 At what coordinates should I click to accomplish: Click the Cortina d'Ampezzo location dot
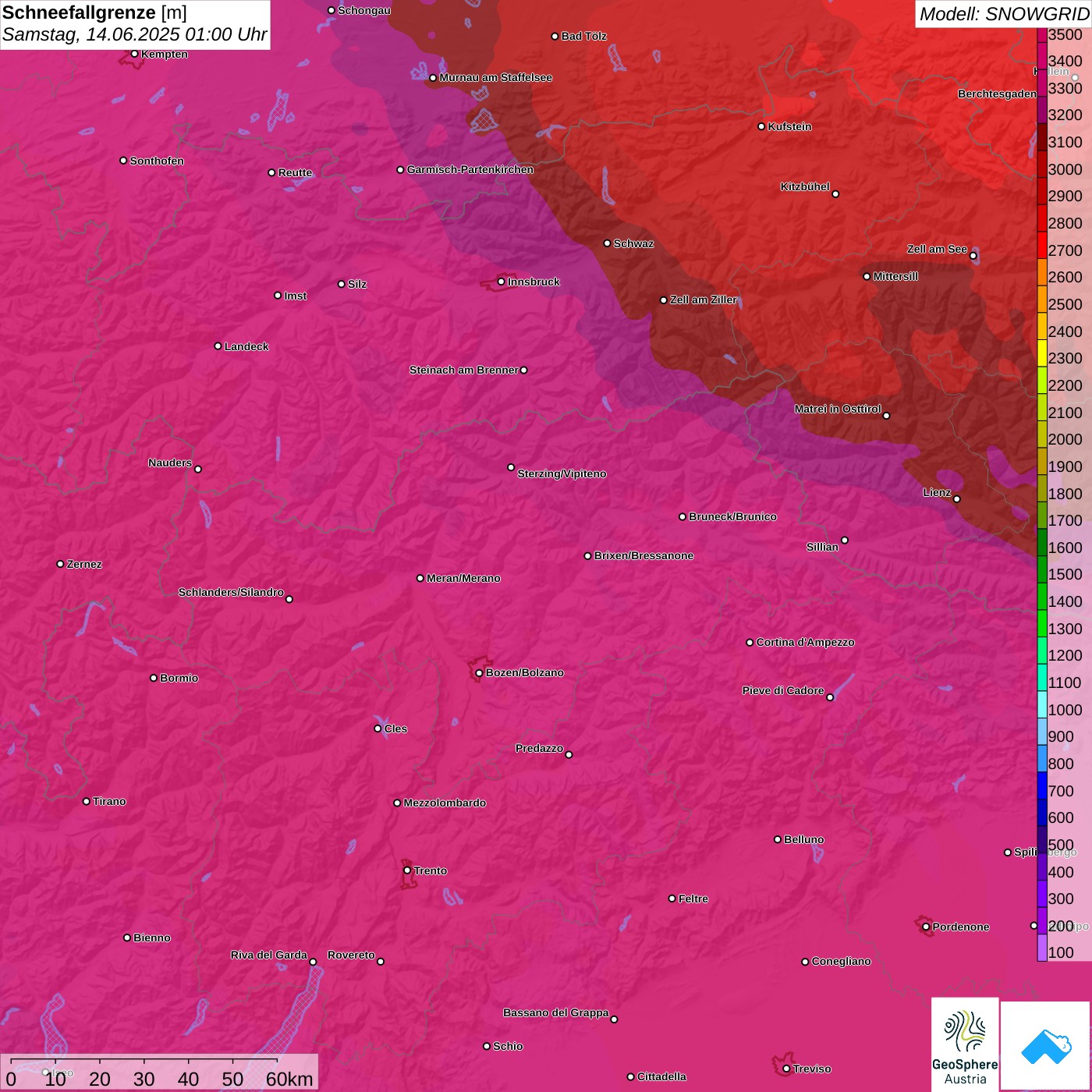point(750,643)
